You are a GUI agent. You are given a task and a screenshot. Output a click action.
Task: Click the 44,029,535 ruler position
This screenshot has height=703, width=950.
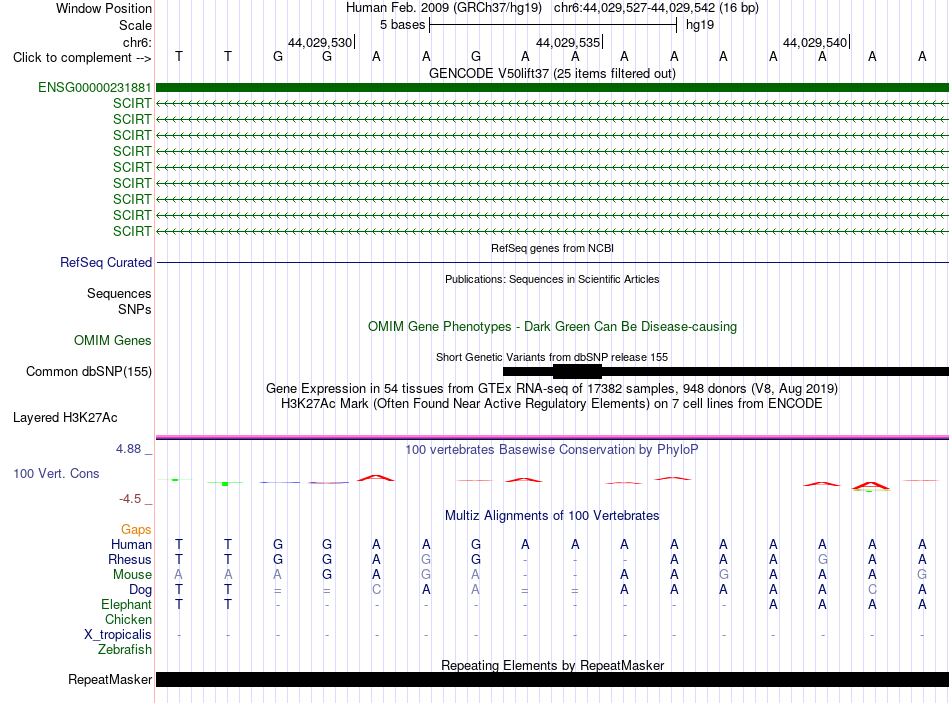coord(568,42)
